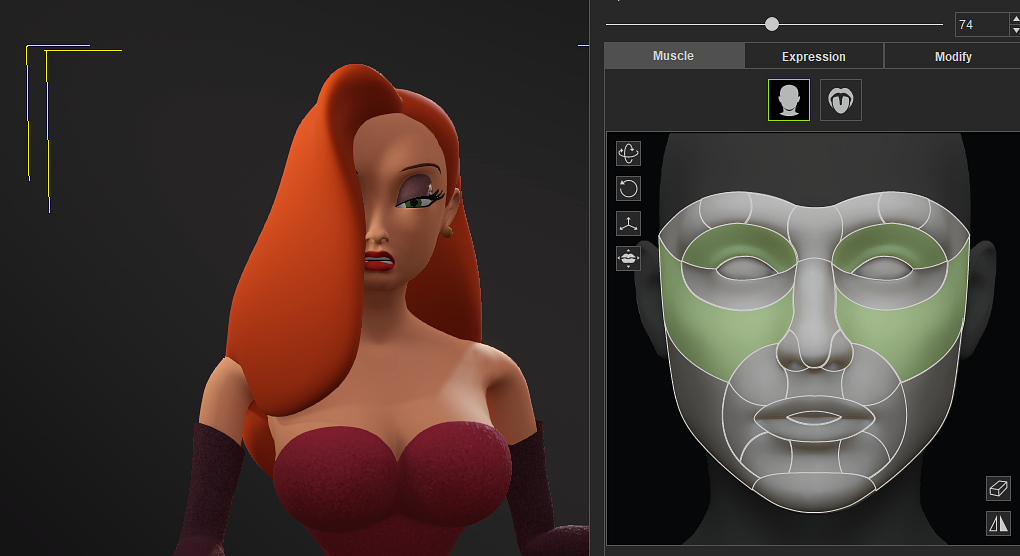Select the eraser clear tool icon
This screenshot has width=1020, height=556.
[x=998, y=487]
